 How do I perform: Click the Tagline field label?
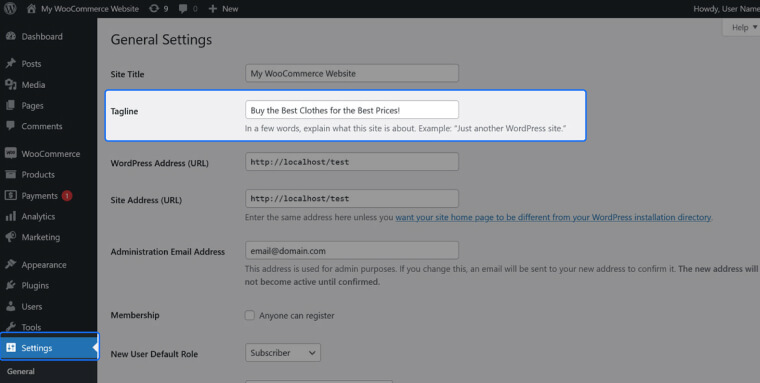coord(124,111)
